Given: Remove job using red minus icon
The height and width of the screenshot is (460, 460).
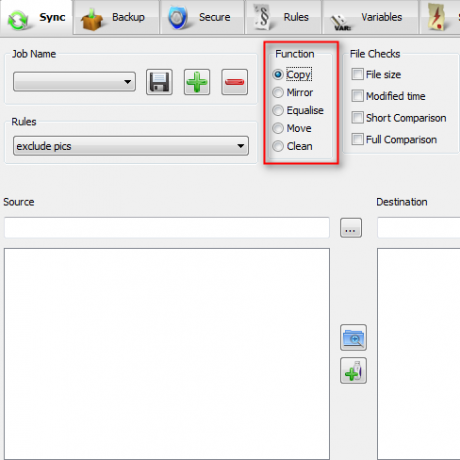Looking at the screenshot, I should pos(234,82).
